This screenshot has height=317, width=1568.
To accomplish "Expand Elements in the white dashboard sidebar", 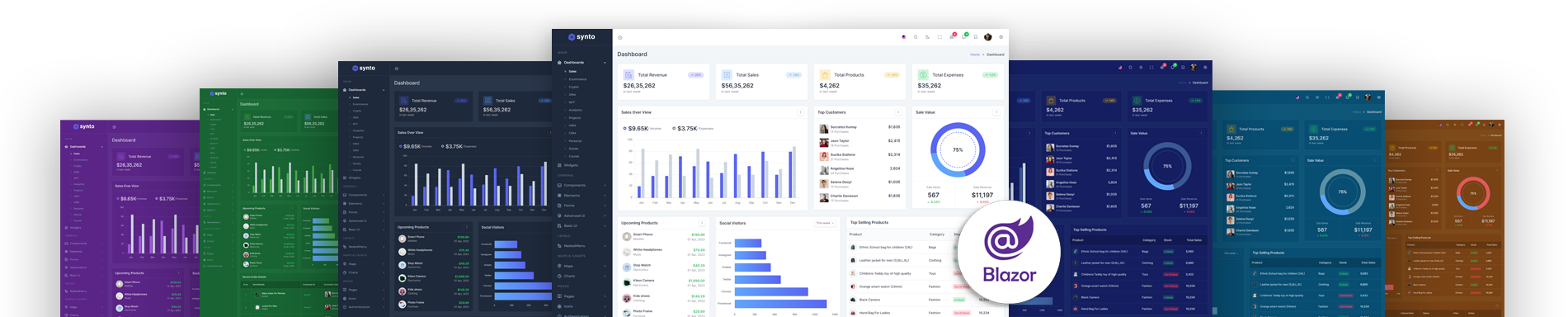I will tap(582, 196).
